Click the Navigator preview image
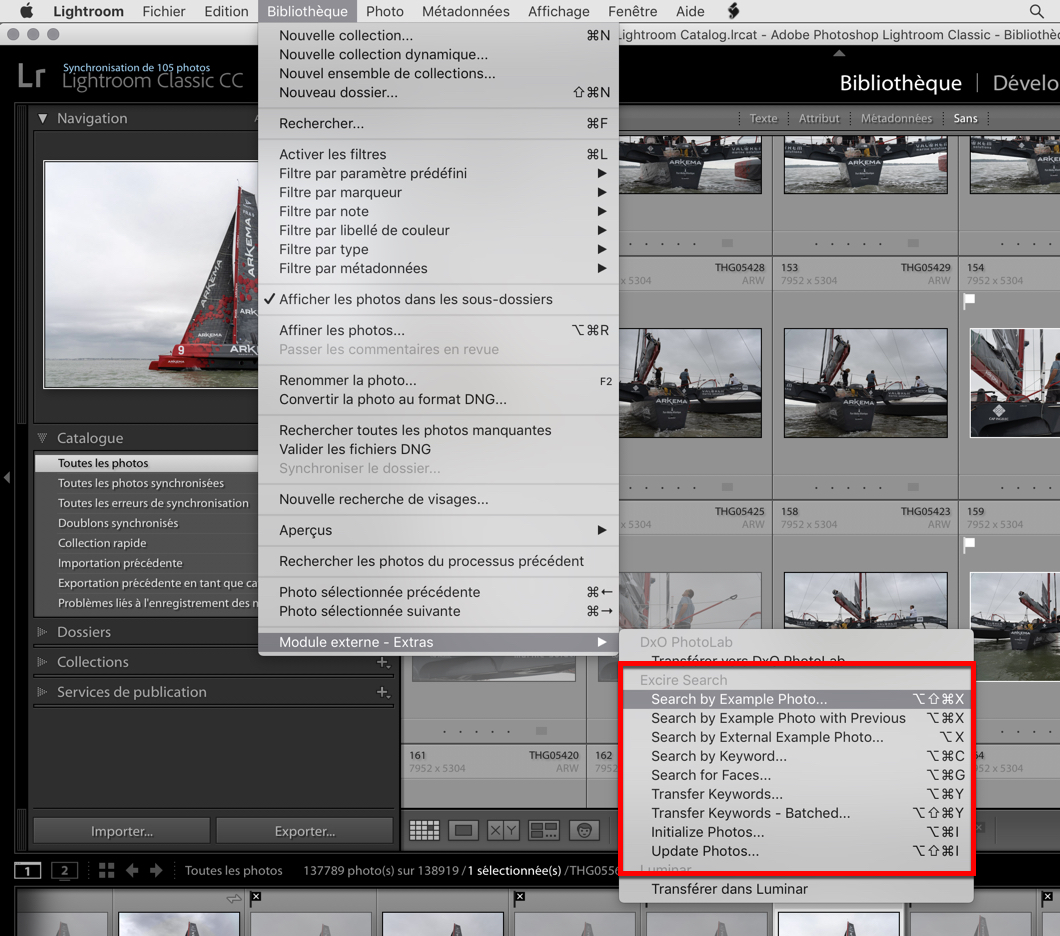This screenshot has width=1060, height=936. pyautogui.click(x=151, y=274)
